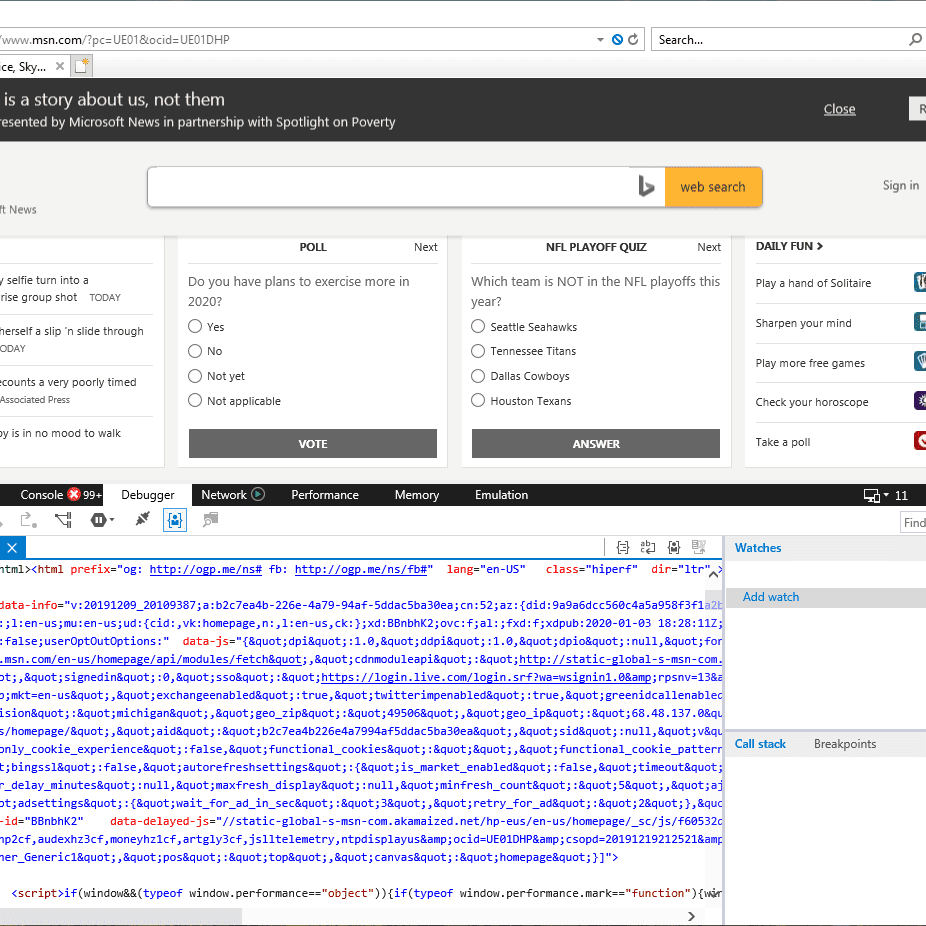Click the scroll-up arrow in the code editor

(713, 573)
